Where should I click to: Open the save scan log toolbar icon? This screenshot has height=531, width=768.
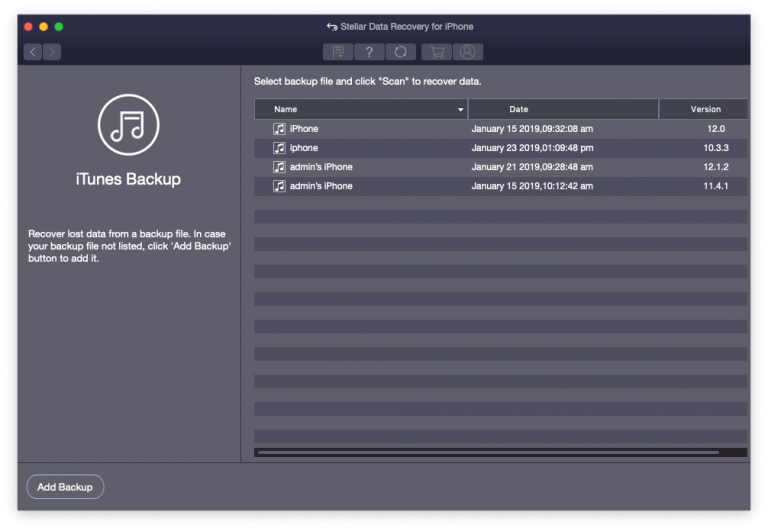(338, 52)
